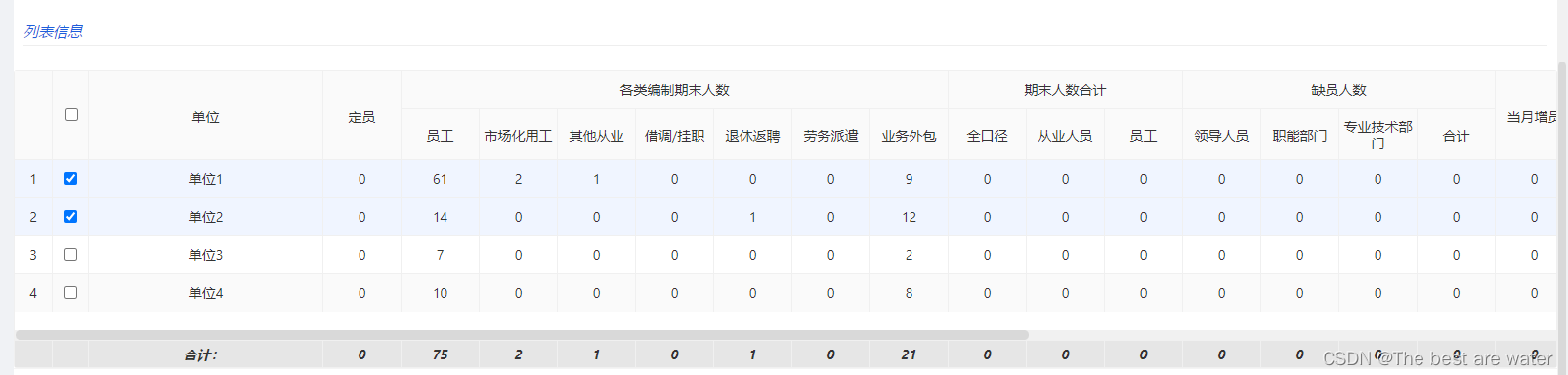1568x375 pixels.
Task: Click the 从业人员 column header
Action: tap(1065, 136)
